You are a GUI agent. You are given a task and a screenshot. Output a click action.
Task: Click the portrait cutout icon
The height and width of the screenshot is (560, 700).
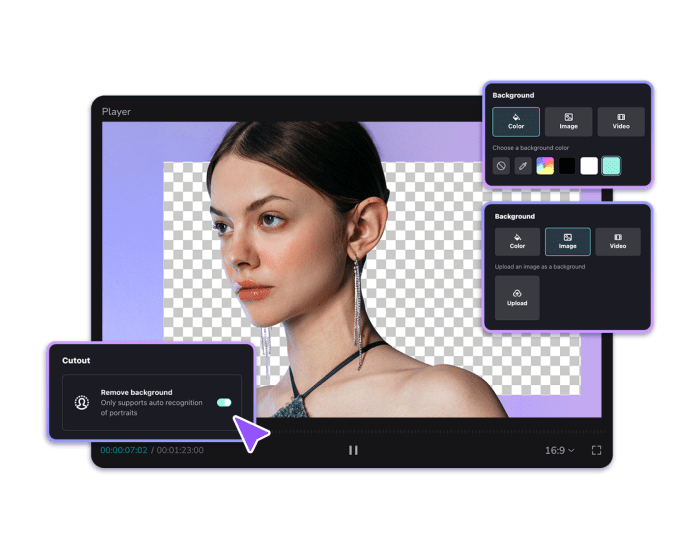point(82,402)
